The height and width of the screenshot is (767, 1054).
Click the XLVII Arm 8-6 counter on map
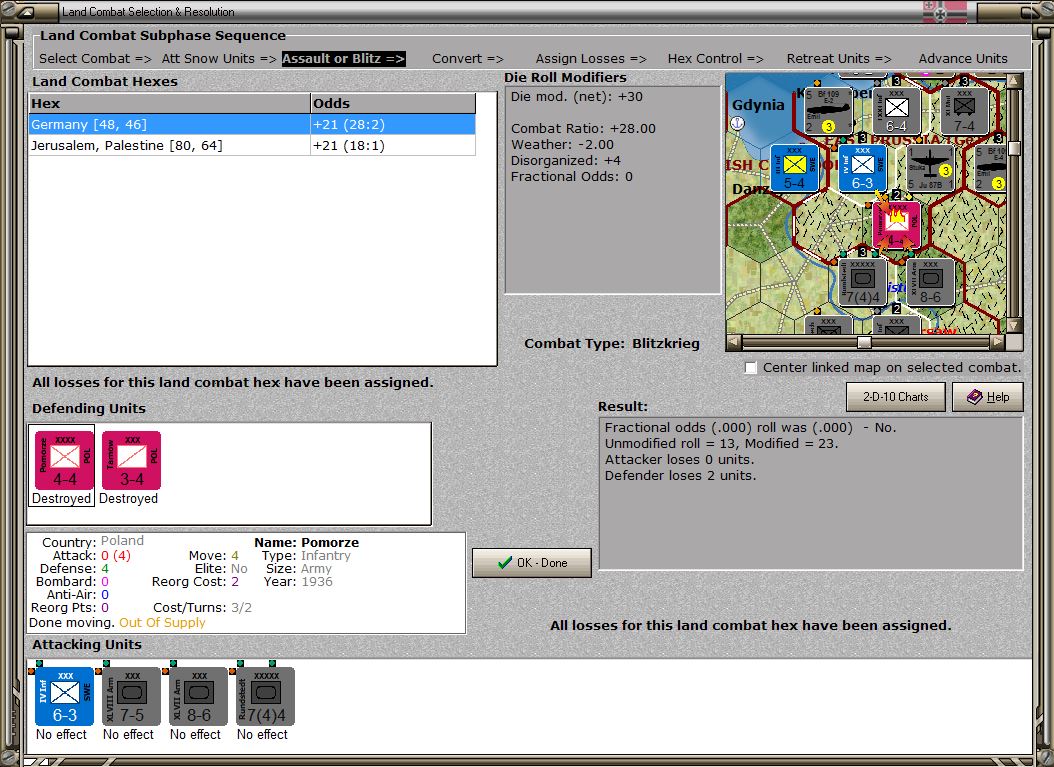[930, 282]
